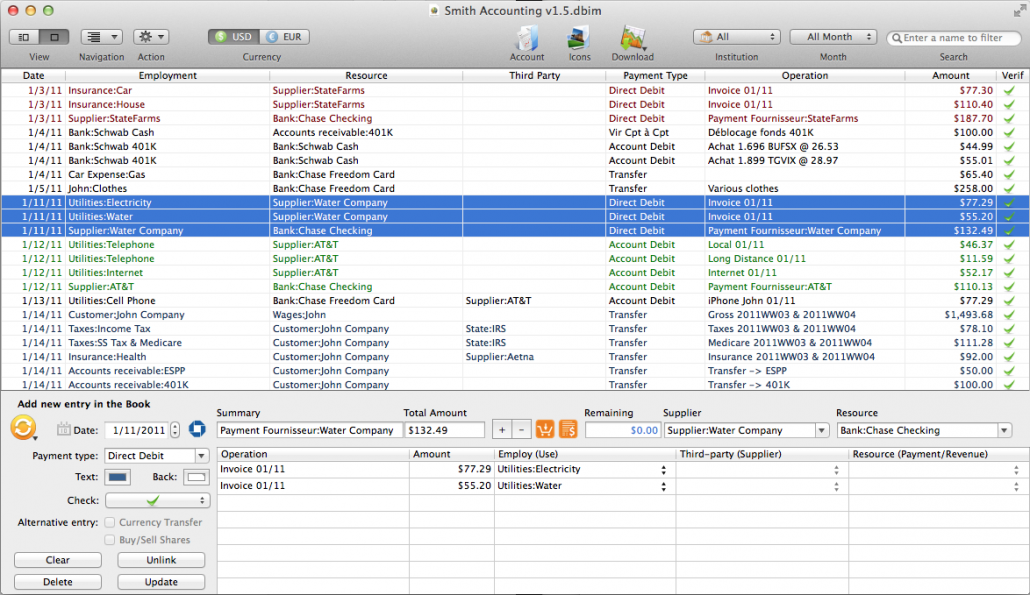The width and height of the screenshot is (1030, 595).
Task: Click the Summary text field
Action: 309,430
